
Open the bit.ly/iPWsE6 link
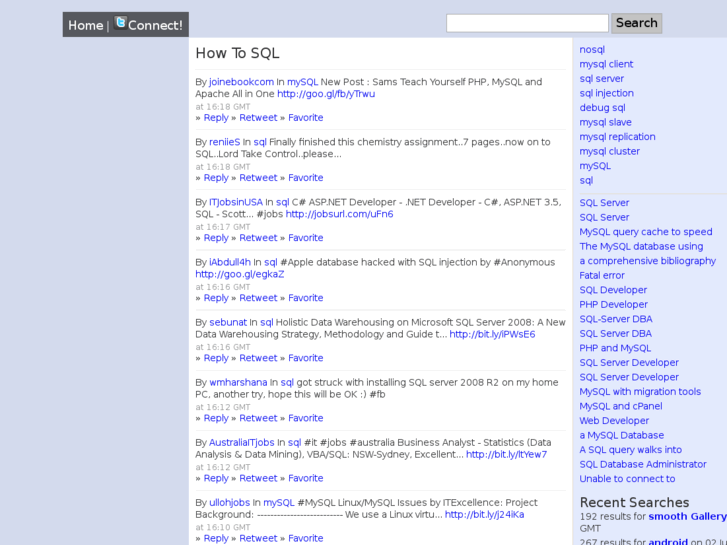tap(492, 334)
